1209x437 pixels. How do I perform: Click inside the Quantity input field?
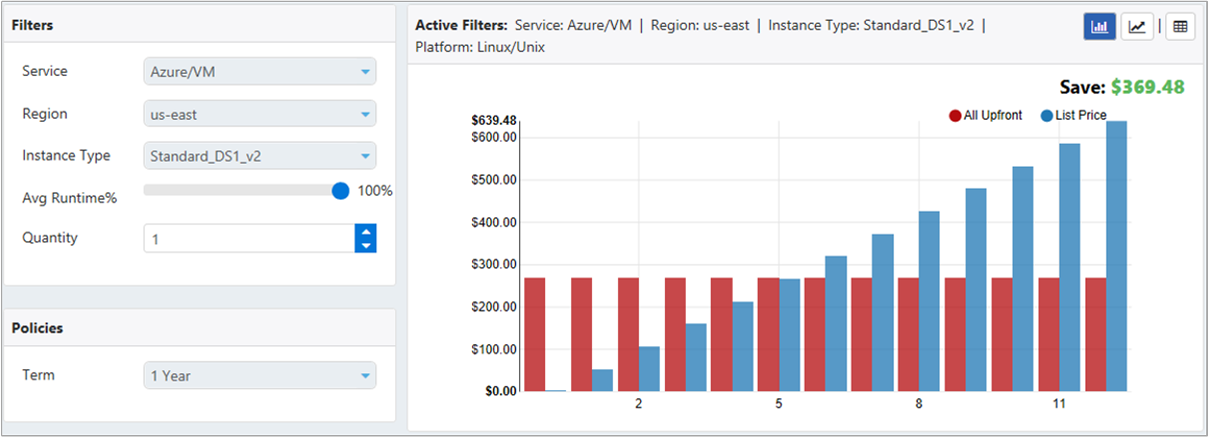[x=249, y=238]
